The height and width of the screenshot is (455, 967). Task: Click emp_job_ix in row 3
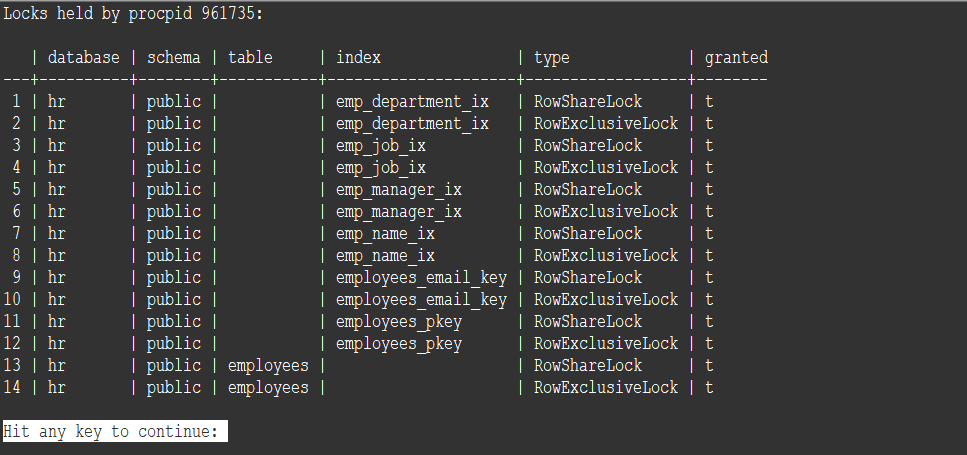click(381, 146)
